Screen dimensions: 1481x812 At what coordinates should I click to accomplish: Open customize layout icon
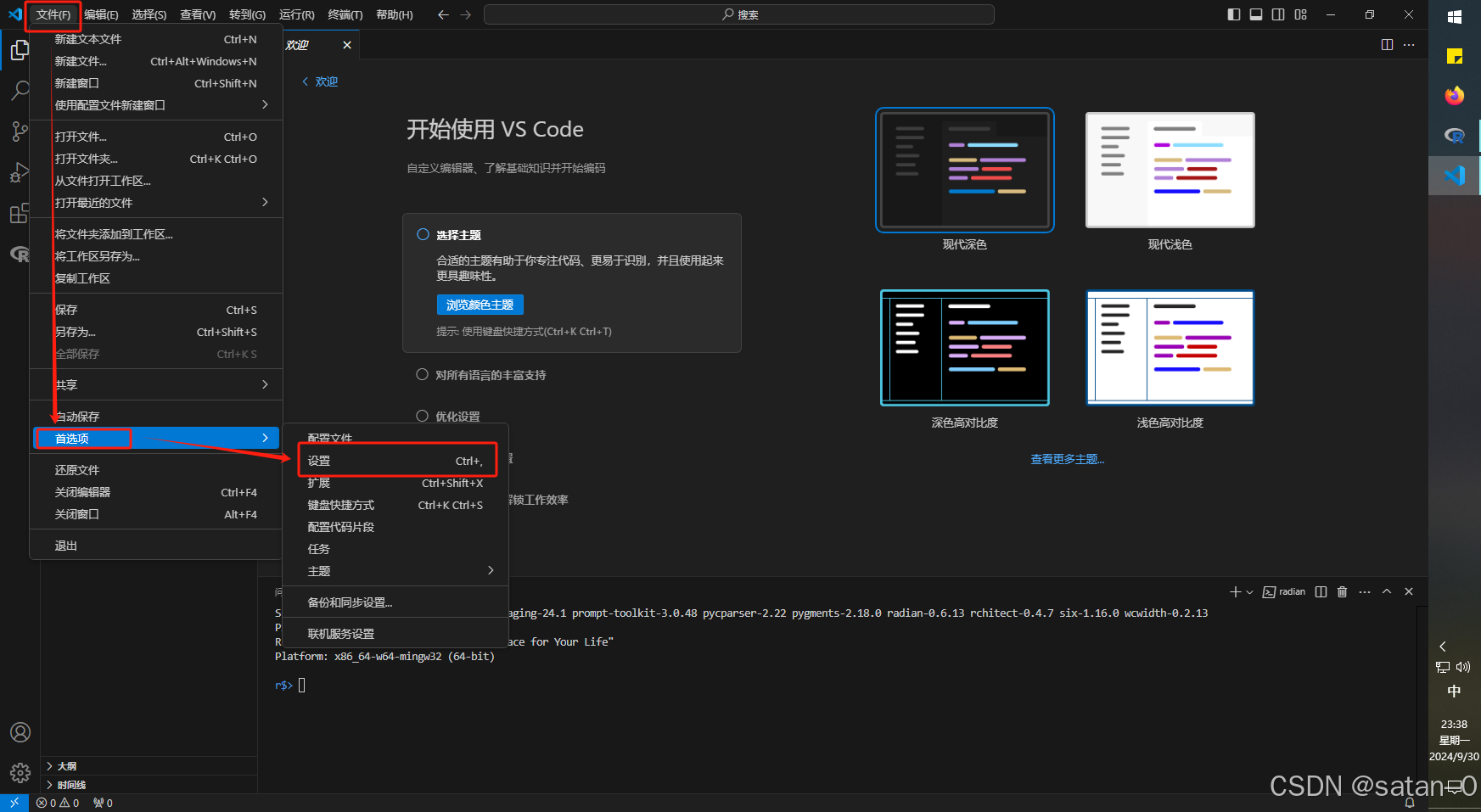pyautogui.click(x=1301, y=14)
